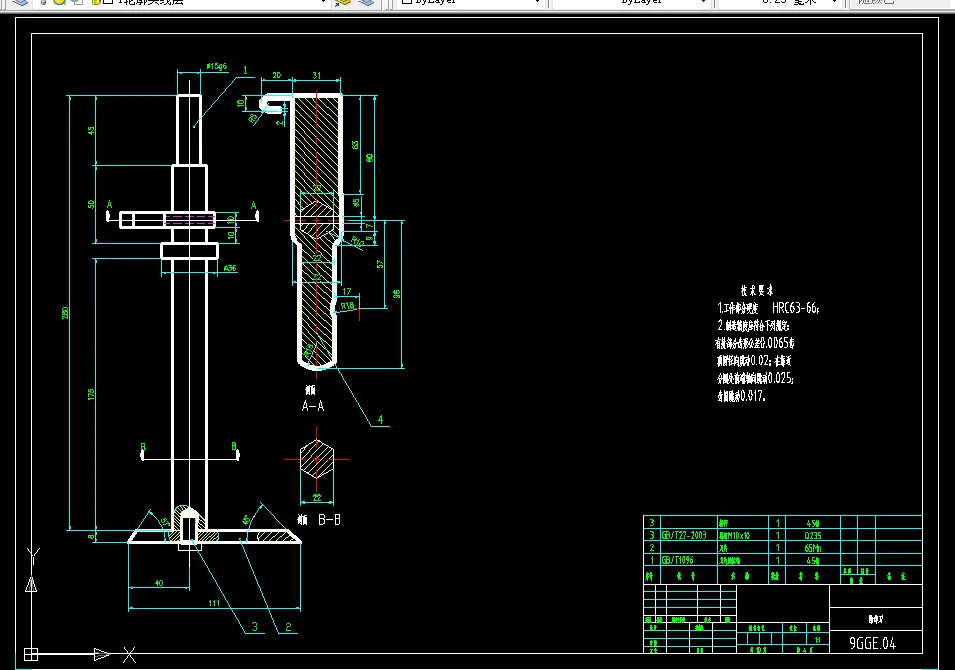This screenshot has height=670, width=955.
Task: Select the note line containing 0.02
Action: pos(754,361)
